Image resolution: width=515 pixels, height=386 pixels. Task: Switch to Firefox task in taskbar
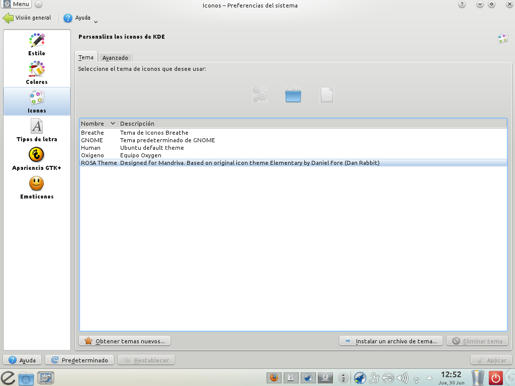[x=274, y=378]
